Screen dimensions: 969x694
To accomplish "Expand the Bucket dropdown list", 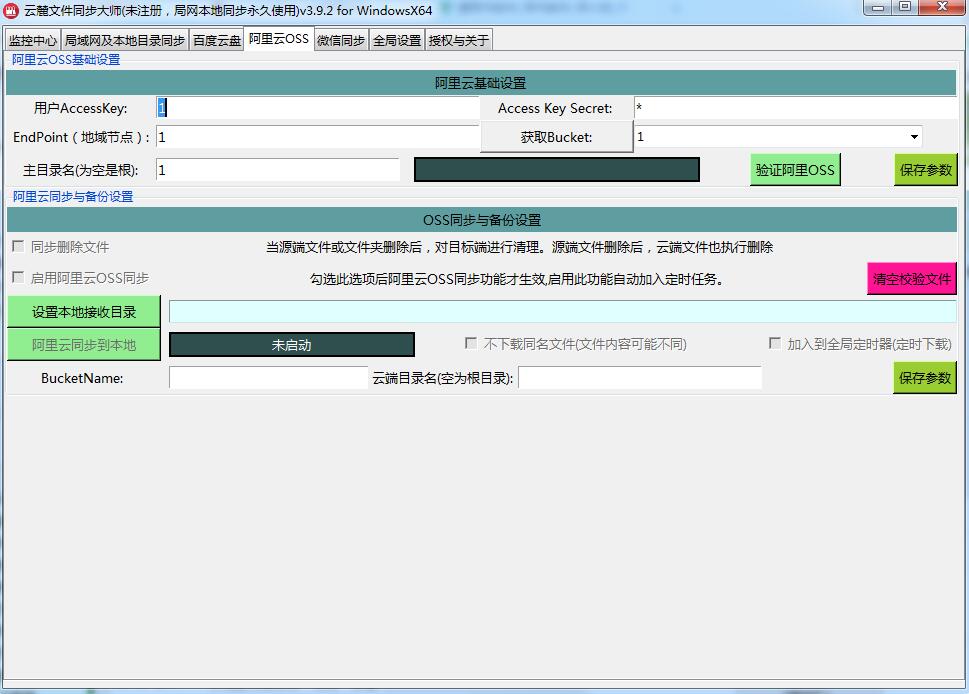I will [914, 137].
